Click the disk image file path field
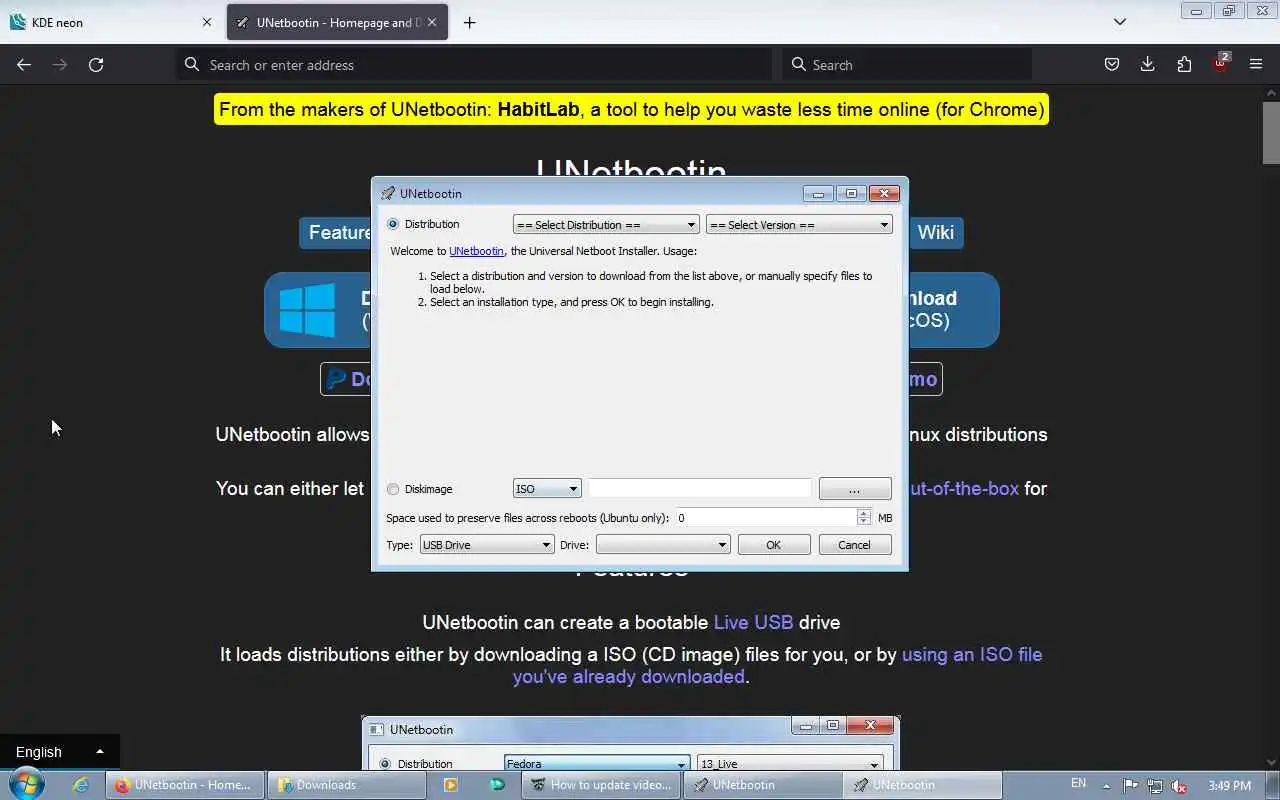 (700, 489)
